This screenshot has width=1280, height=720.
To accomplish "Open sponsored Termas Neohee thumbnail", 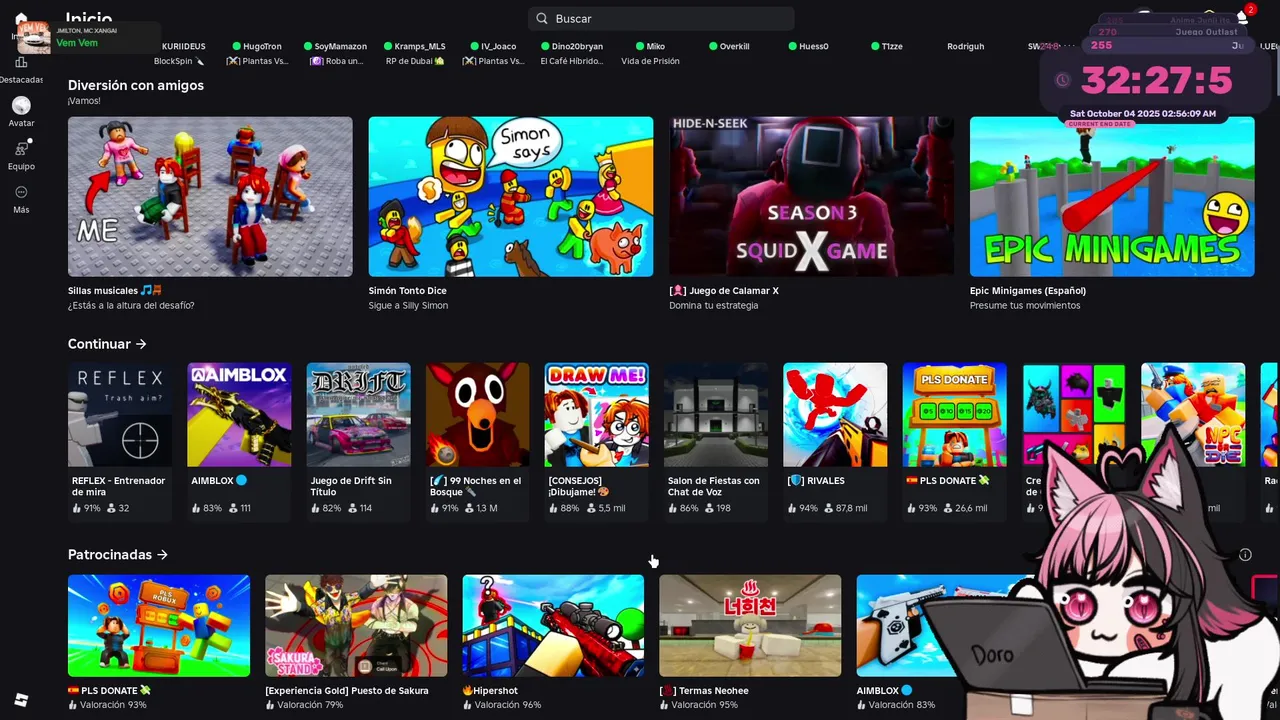I will (750, 625).
